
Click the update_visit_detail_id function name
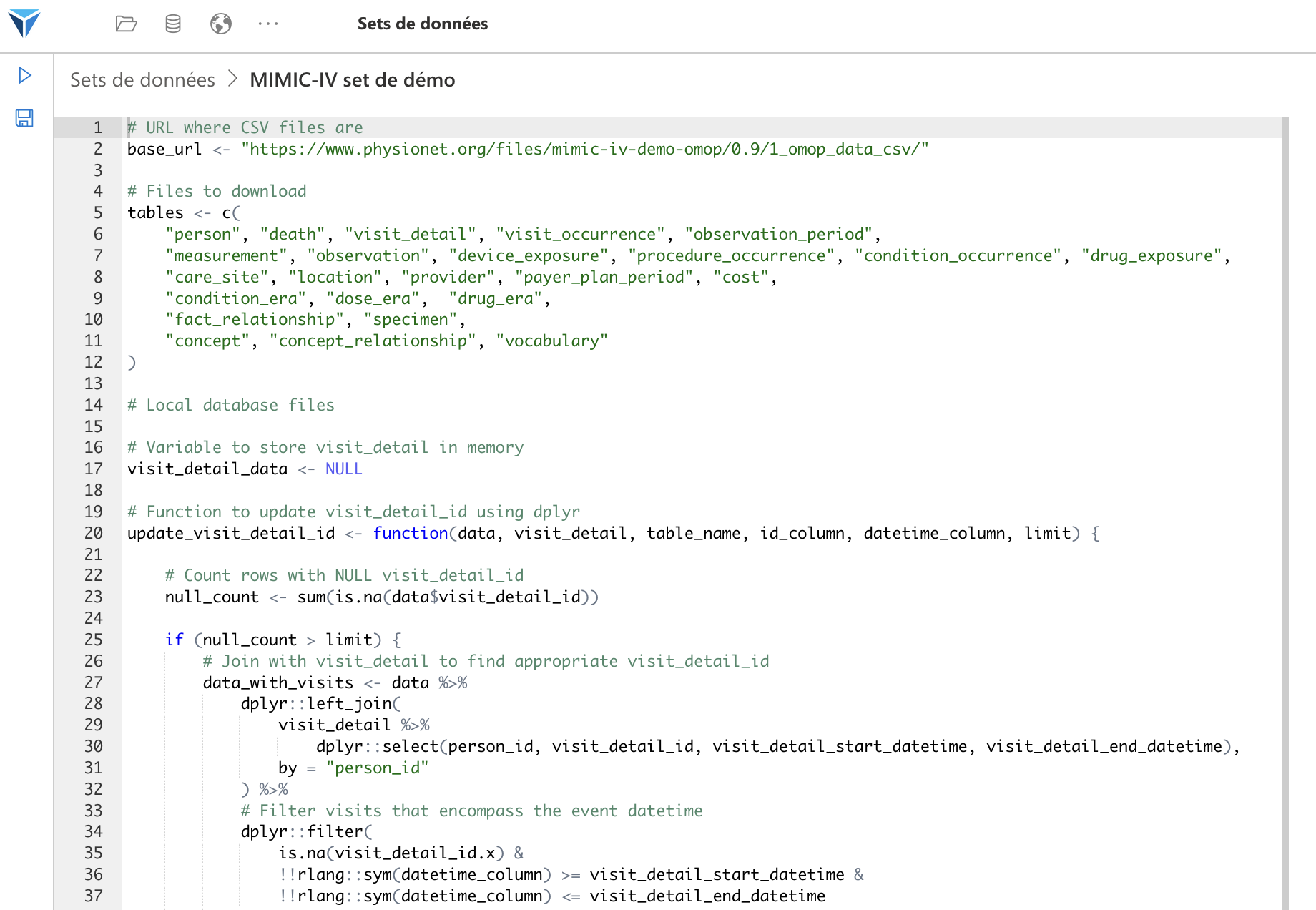pos(231,533)
